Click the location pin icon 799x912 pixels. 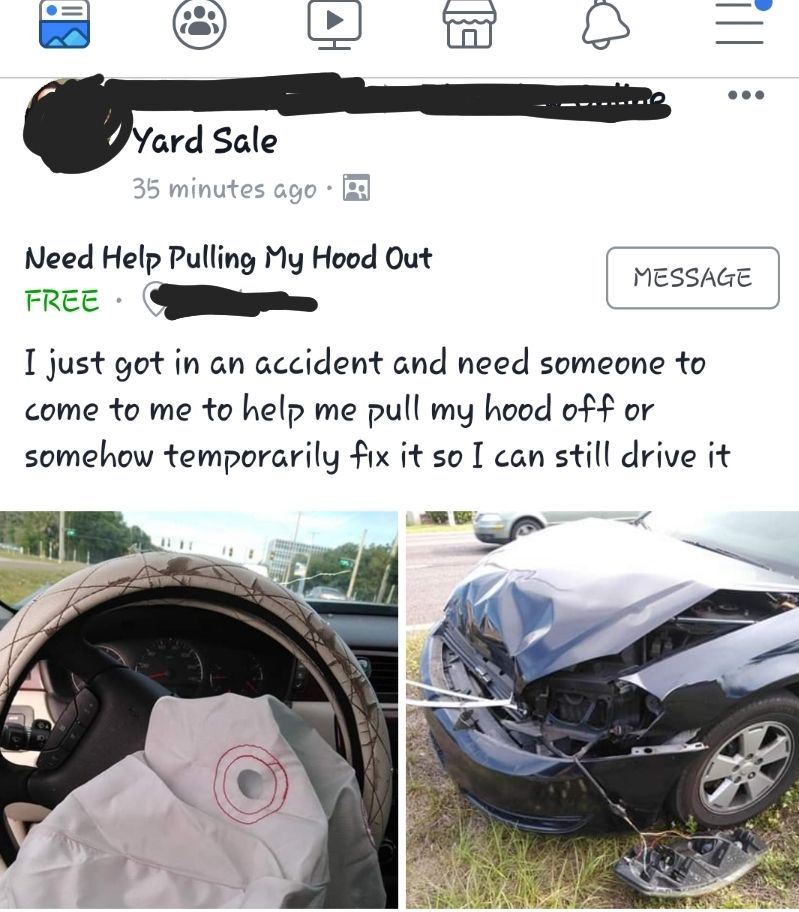click(x=154, y=299)
